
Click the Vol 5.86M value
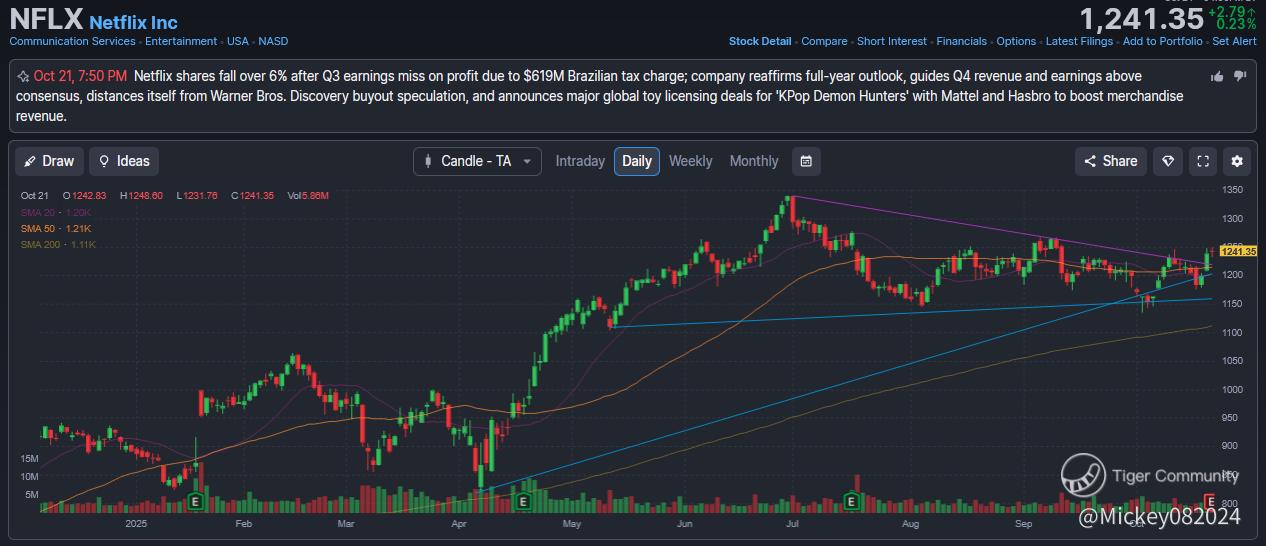307,196
